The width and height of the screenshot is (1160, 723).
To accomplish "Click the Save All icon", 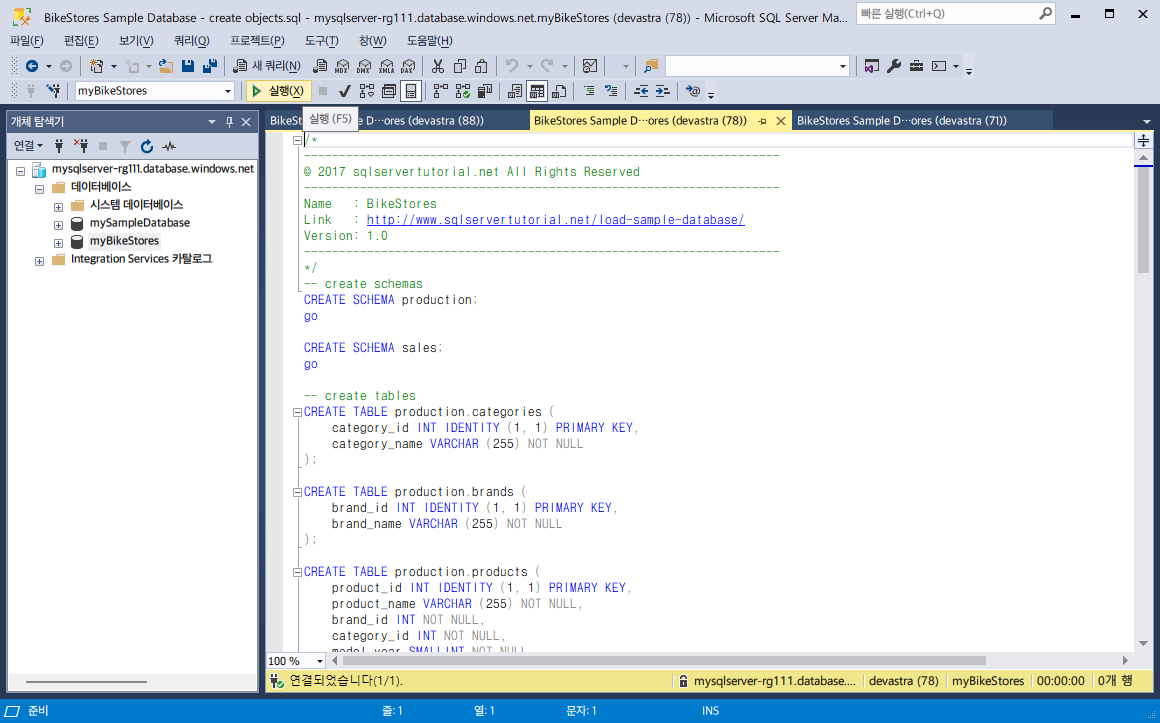I will (x=210, y=67).
